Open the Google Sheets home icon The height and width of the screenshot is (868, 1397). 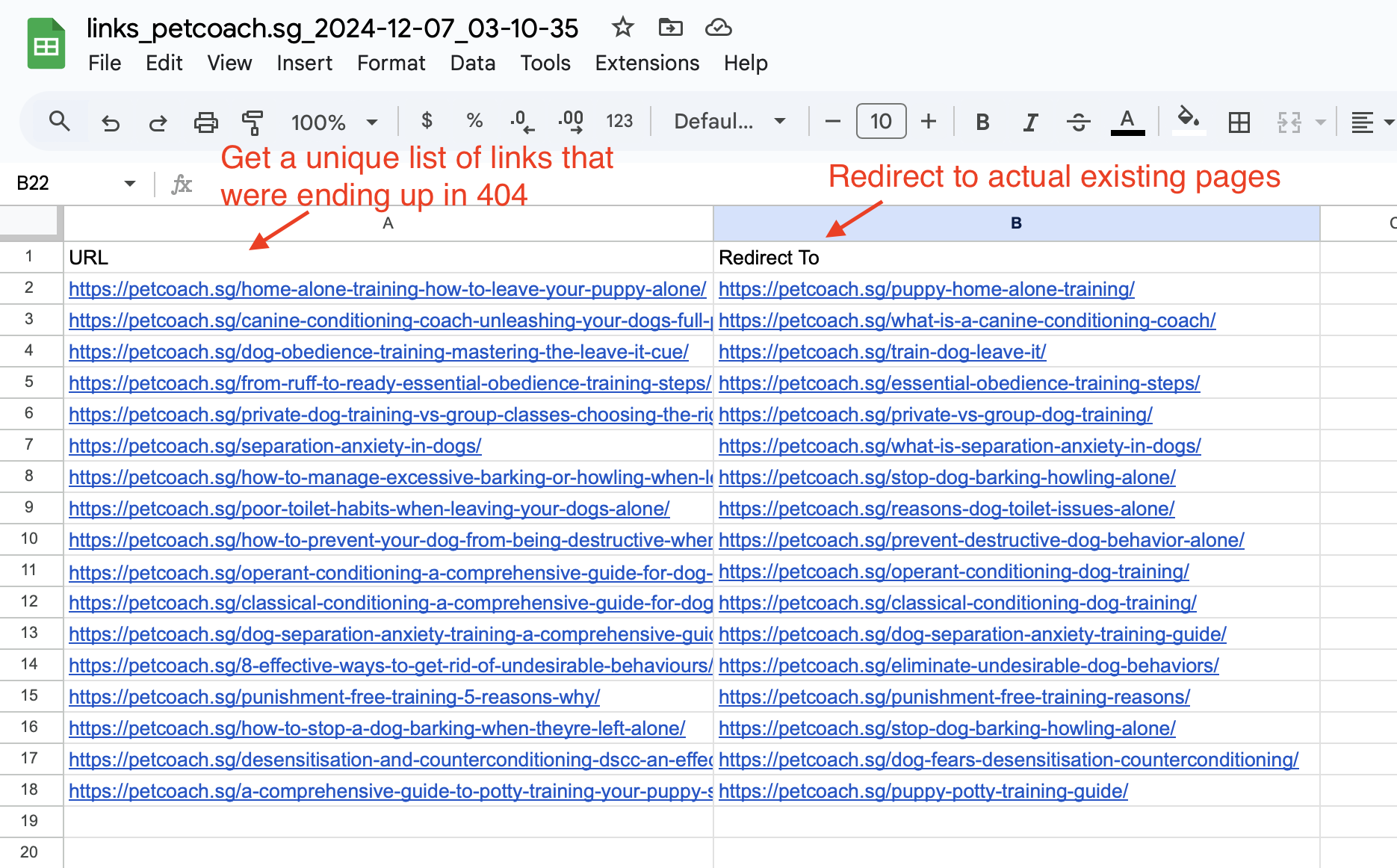46,43
